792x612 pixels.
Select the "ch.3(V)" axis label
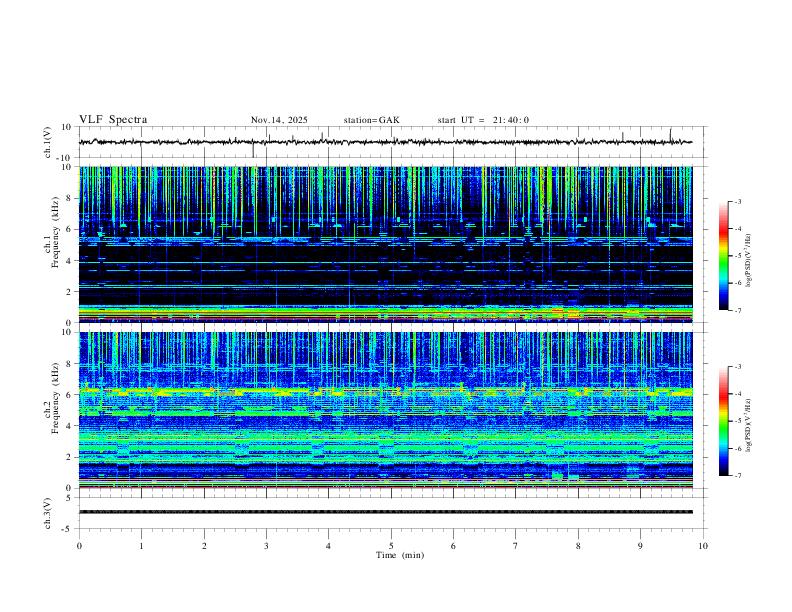[48, 513]
